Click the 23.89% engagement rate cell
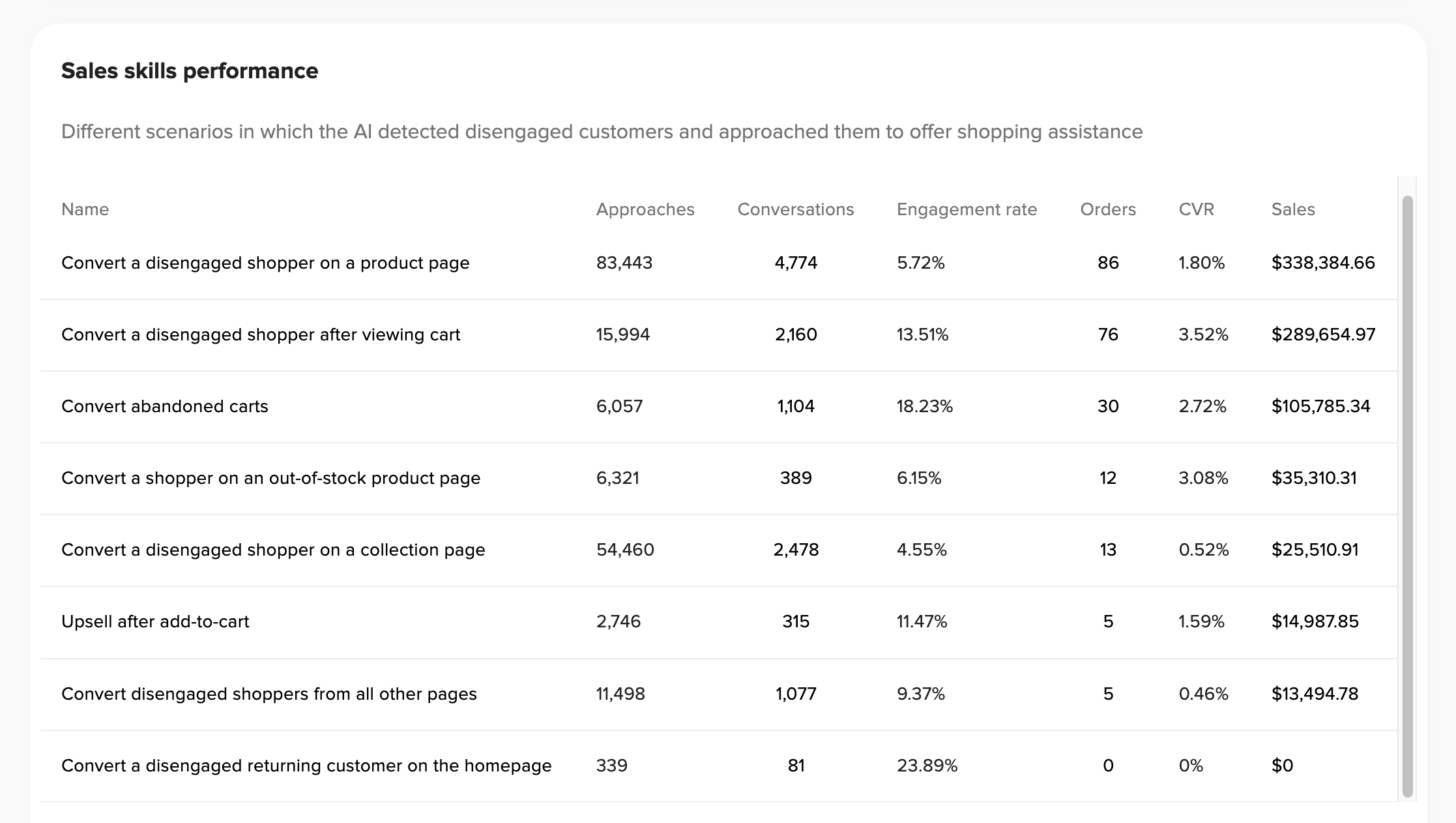The image size is (1456, 823). pos(927,766)
